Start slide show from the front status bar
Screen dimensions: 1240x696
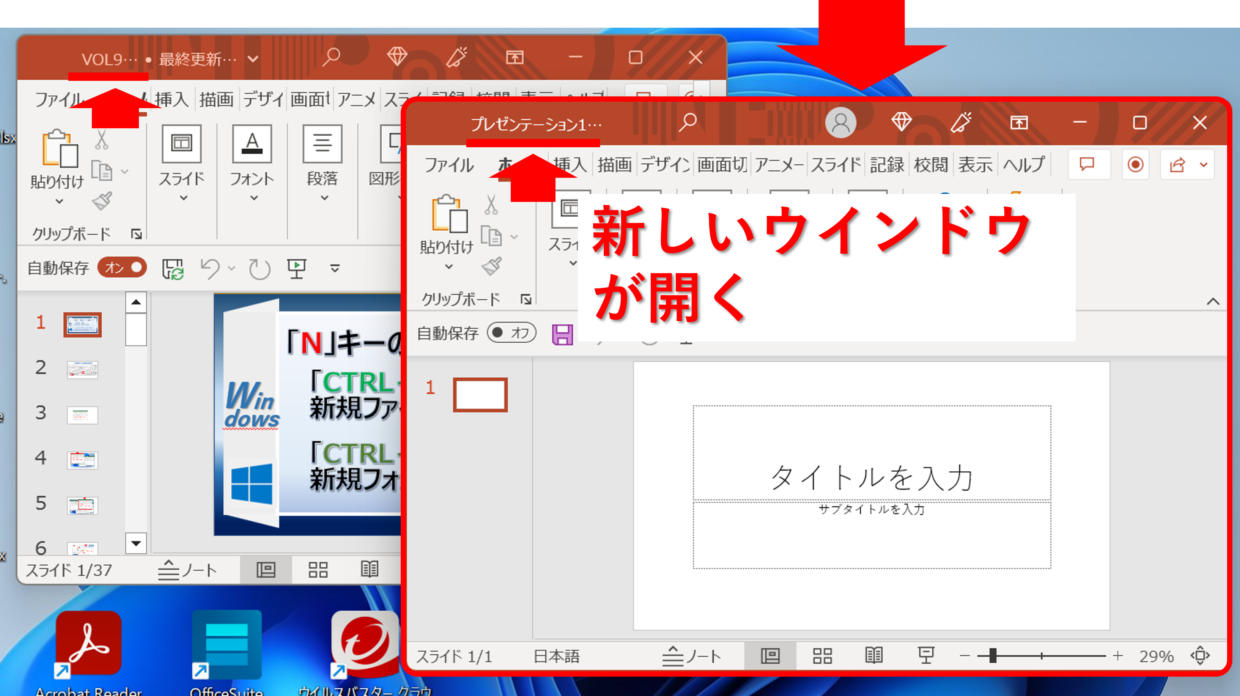click(x=926, y=656)
